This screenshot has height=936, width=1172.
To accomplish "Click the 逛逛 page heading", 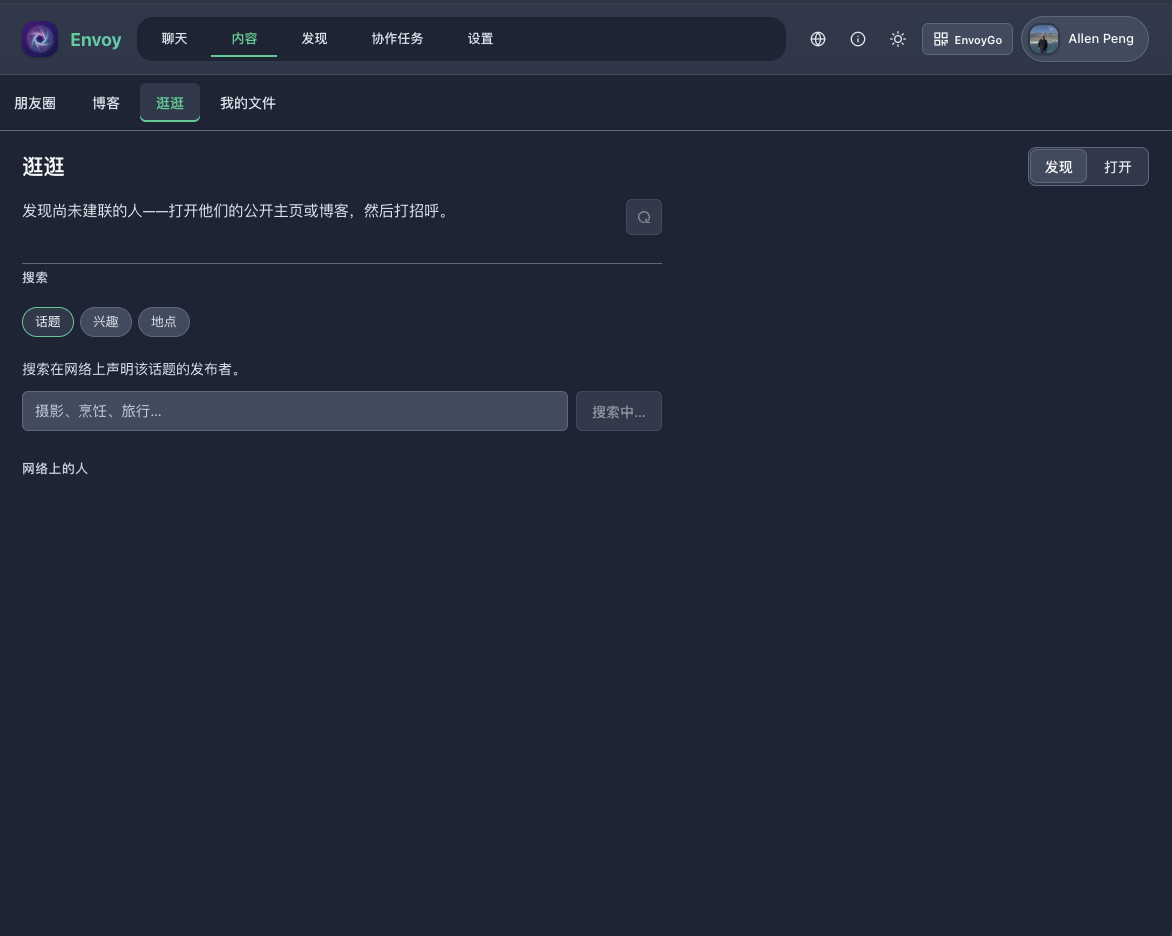I will point(43,167).
